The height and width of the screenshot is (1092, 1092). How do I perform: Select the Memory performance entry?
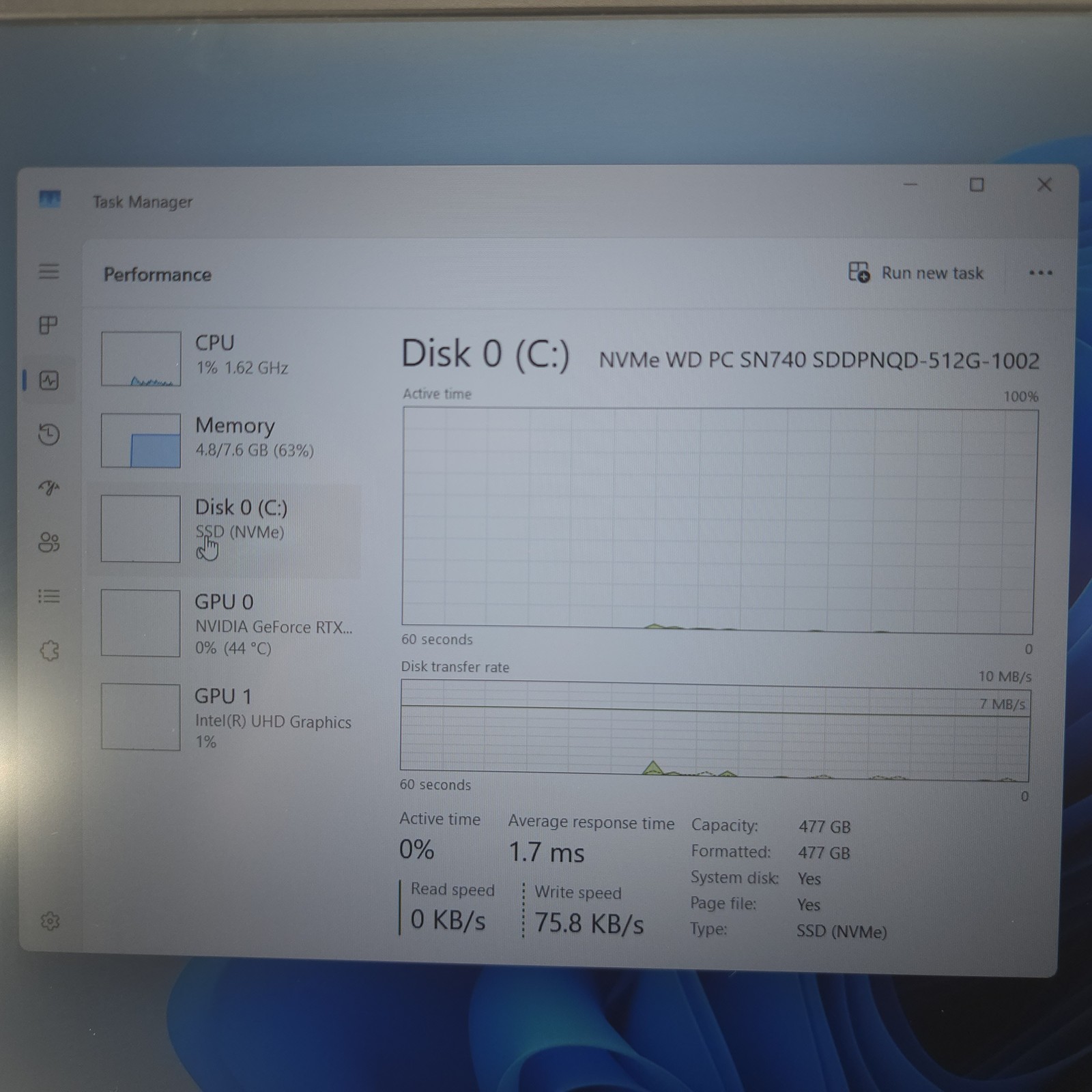225,440
